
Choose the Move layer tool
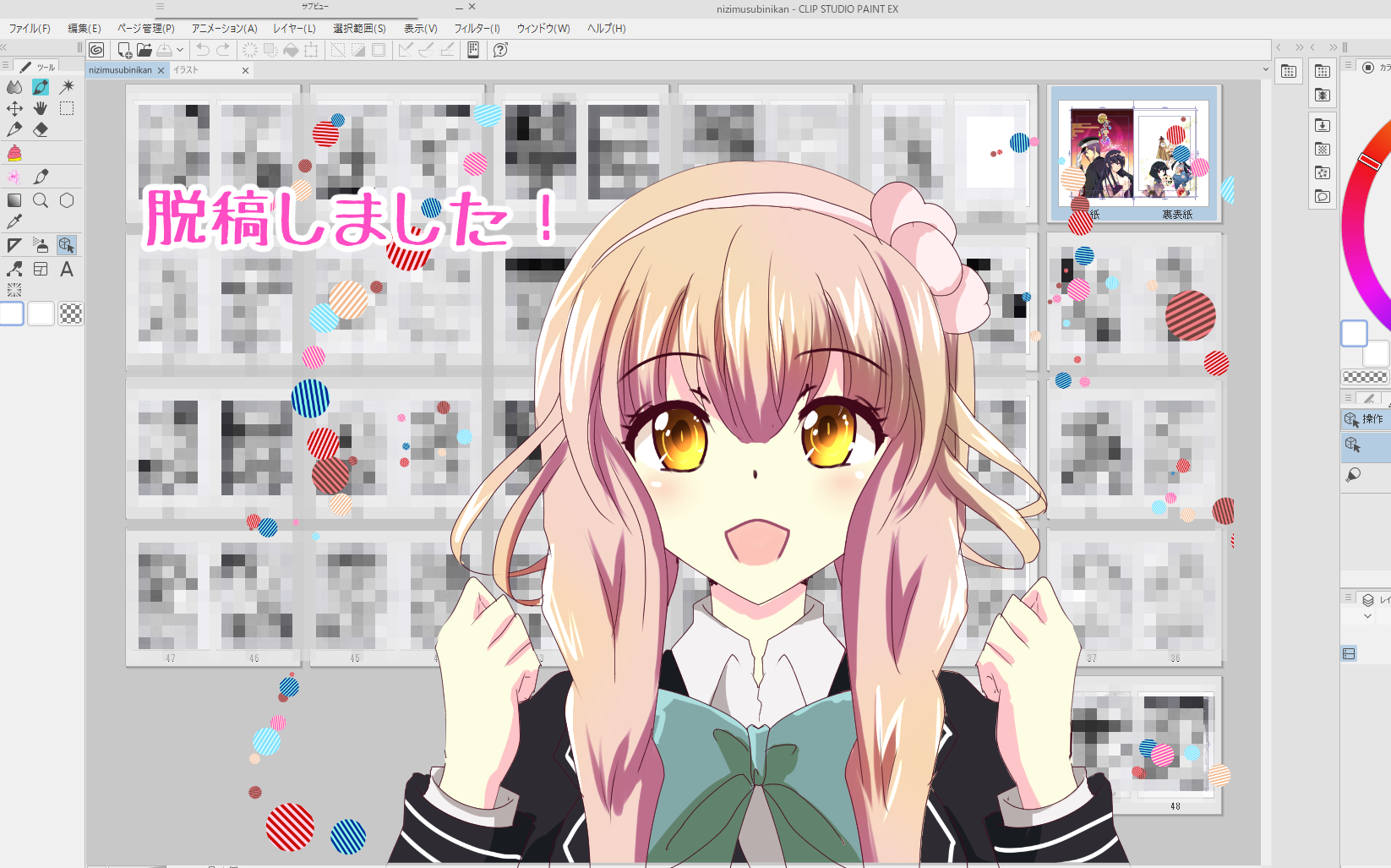tap(14, 108)
